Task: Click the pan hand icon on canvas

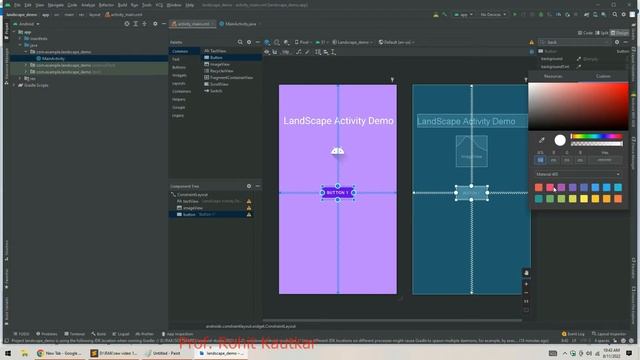Action: (x=526, y=273)
